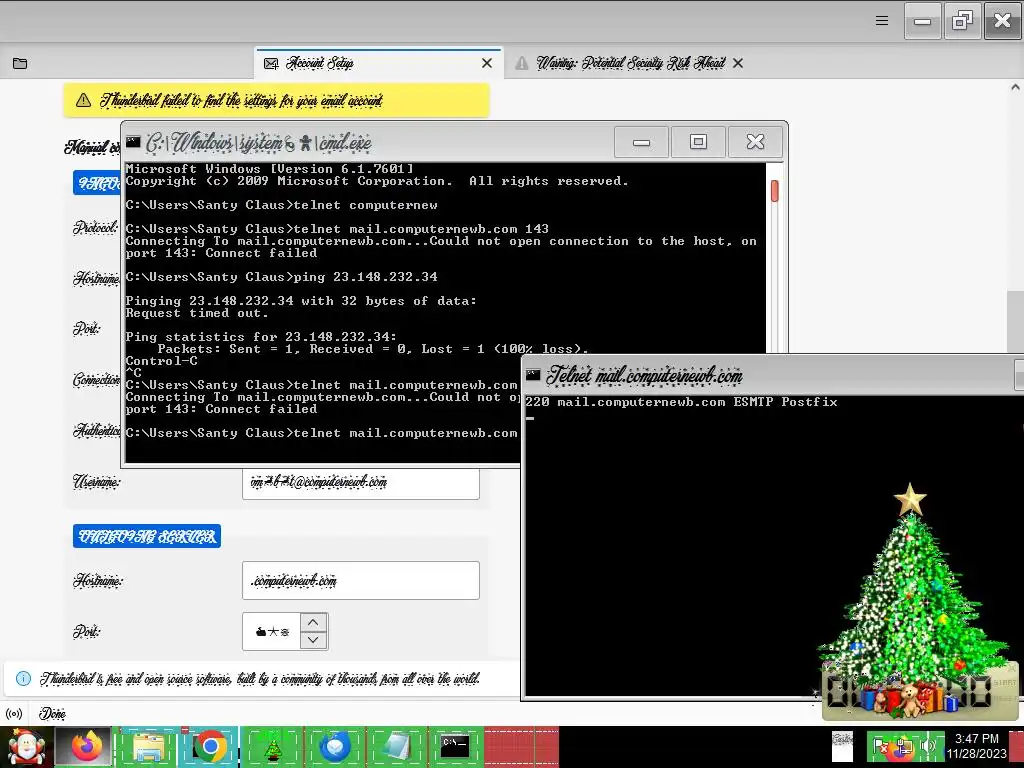Click the '220 mail.computernewb.com ESMTP Postfix' line
This screenshot has width=1024, height=768.
point(681,402)
